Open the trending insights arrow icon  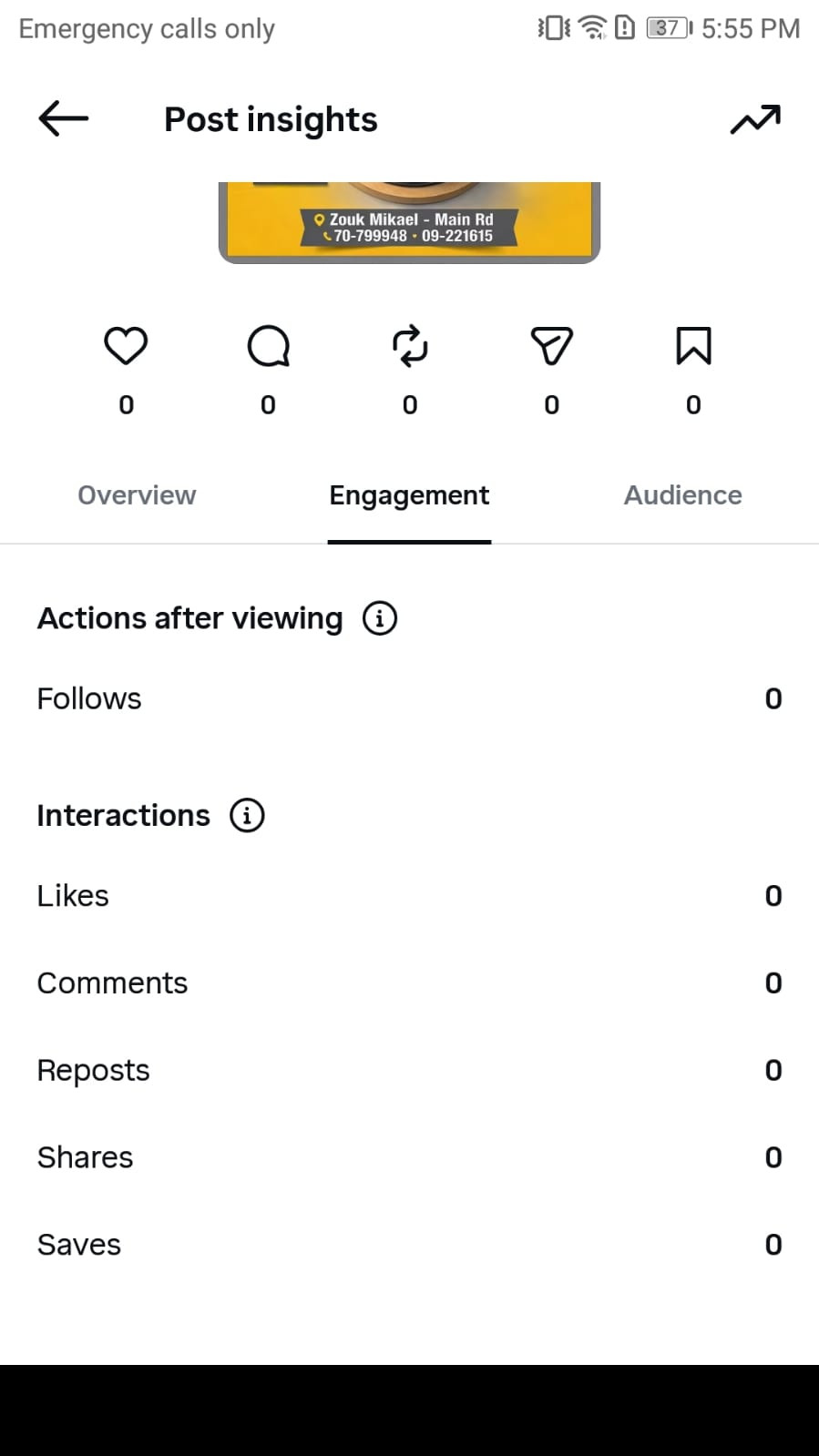click(755, 119)
